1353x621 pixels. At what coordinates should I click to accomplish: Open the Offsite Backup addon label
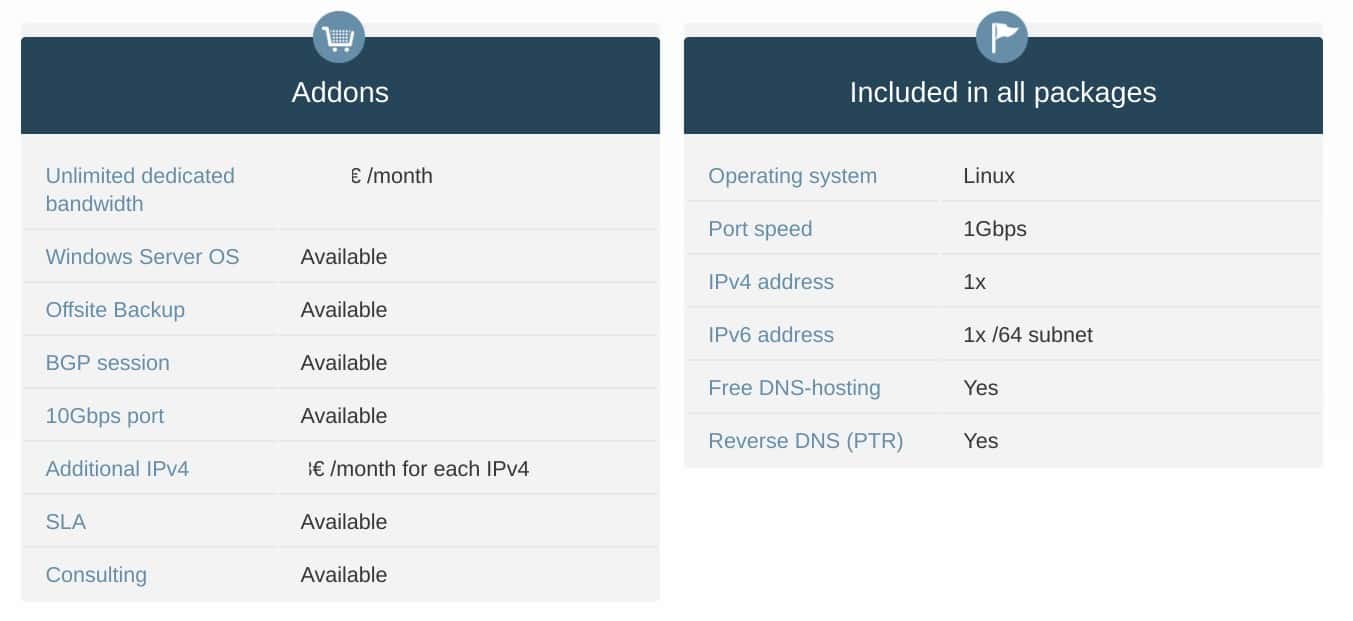pyautogui.click(x=115, y=310)
